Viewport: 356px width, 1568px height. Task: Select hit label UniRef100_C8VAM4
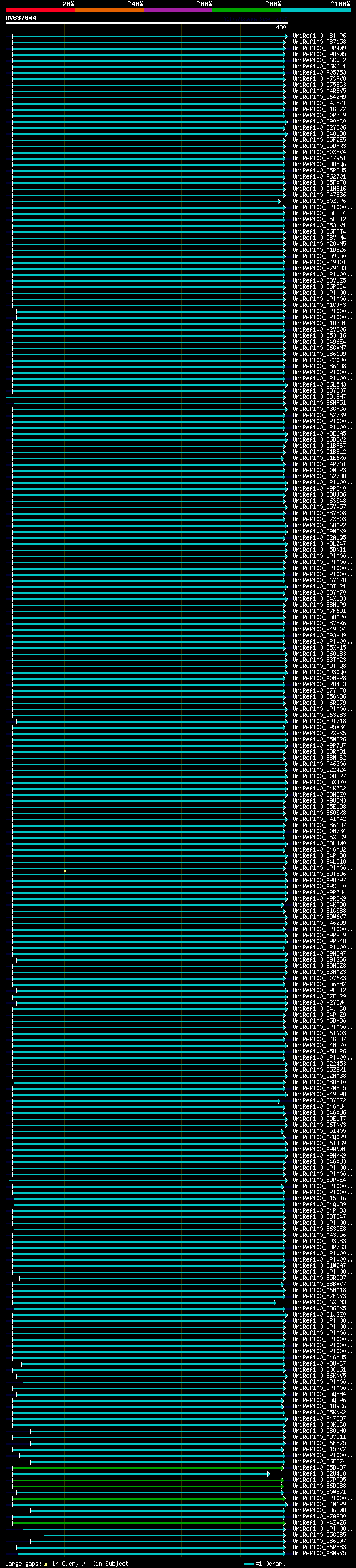[x=319, y=238]
